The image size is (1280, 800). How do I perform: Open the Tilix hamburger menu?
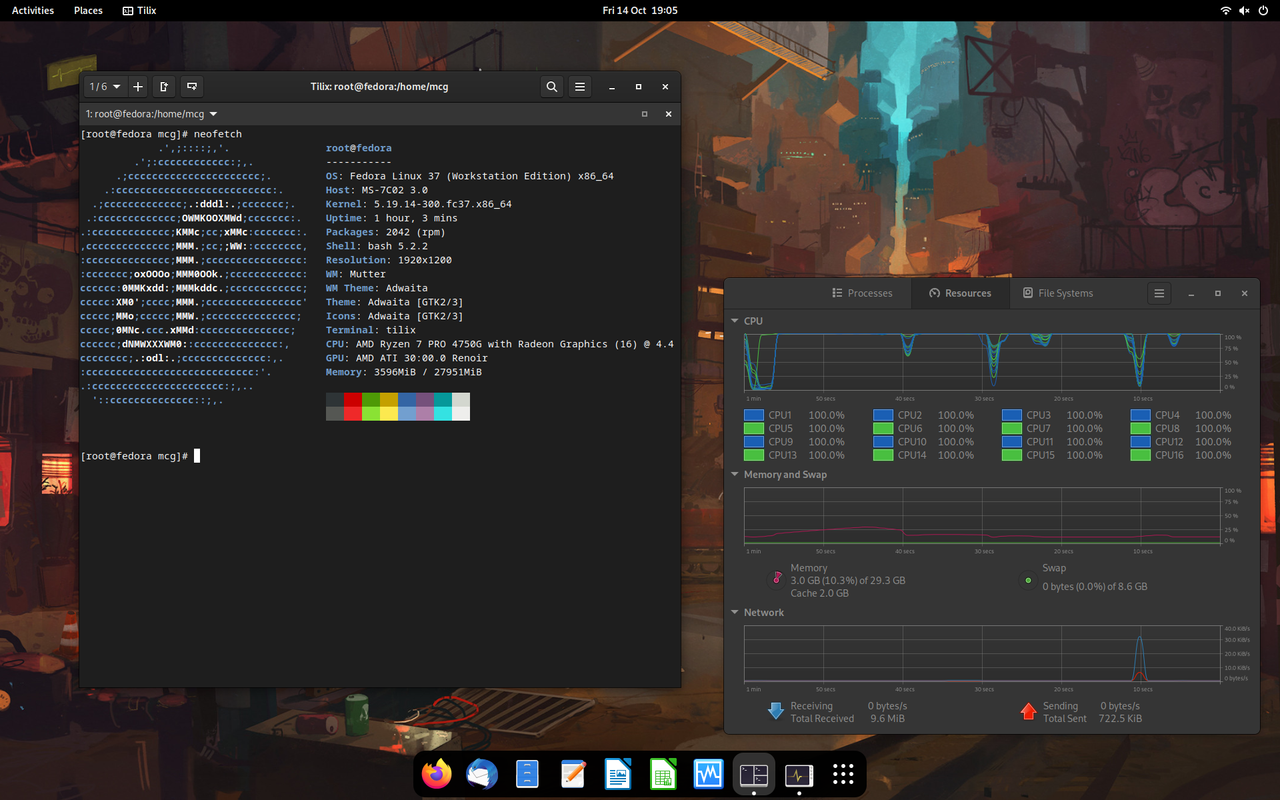[579, 86]
